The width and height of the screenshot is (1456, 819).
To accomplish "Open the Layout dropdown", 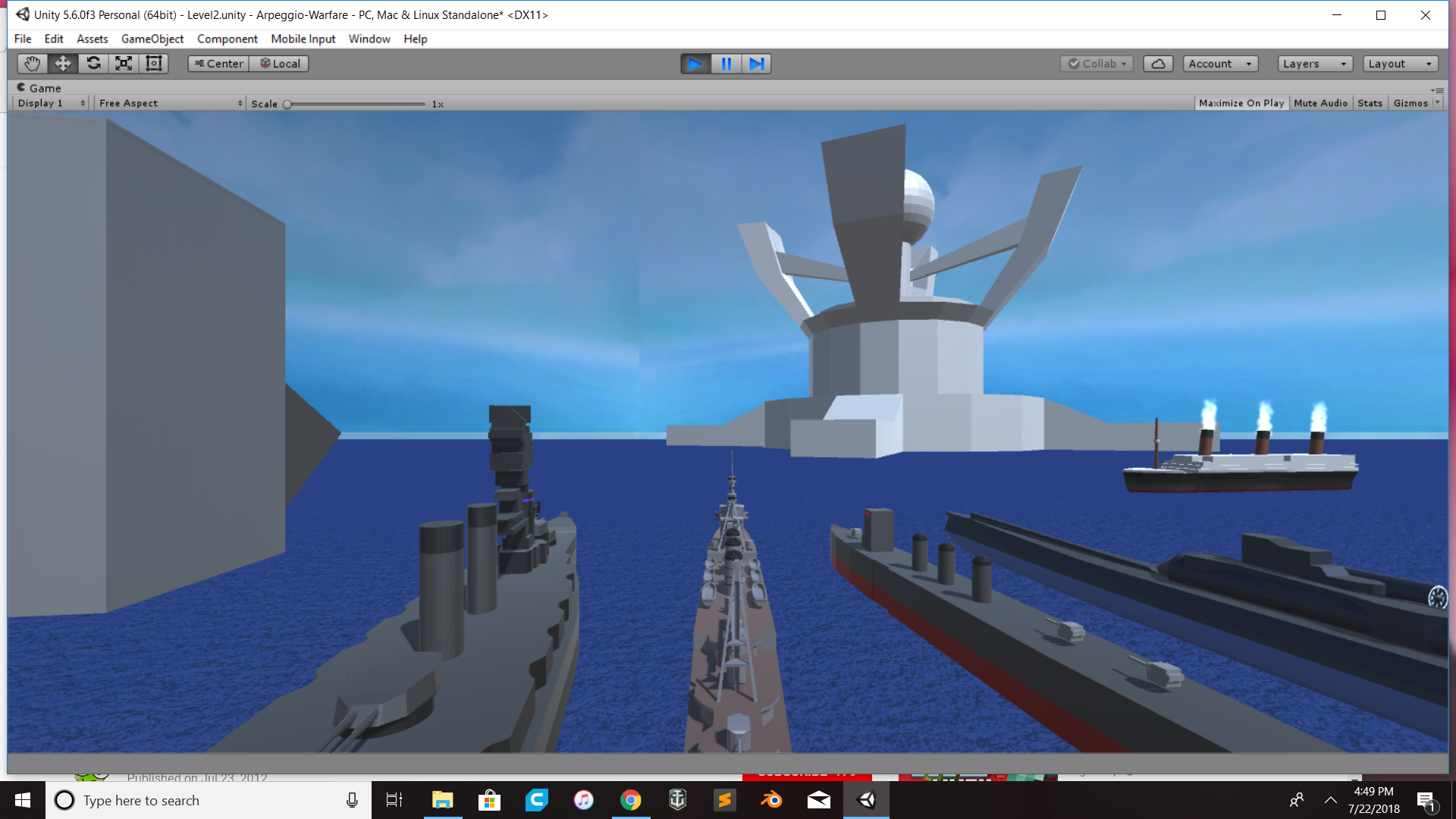I will 1400,64.
